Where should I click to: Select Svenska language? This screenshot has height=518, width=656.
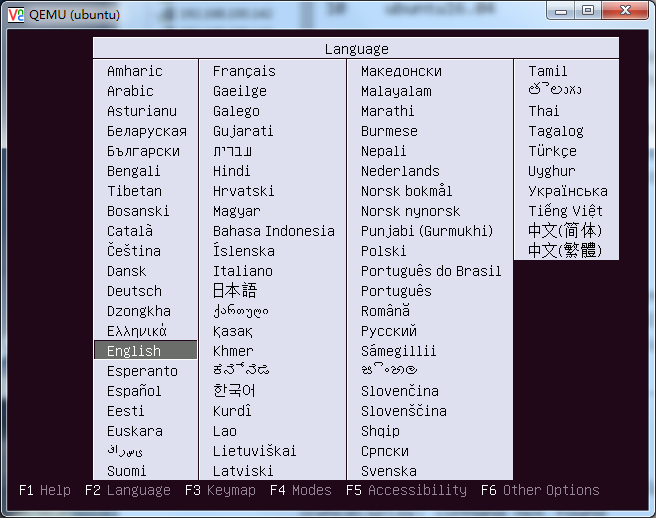[389, 471]
